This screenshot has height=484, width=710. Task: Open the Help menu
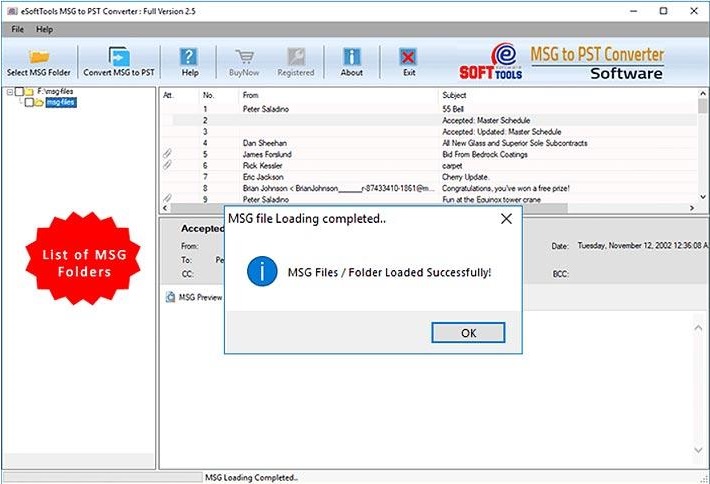pos(44,29)
